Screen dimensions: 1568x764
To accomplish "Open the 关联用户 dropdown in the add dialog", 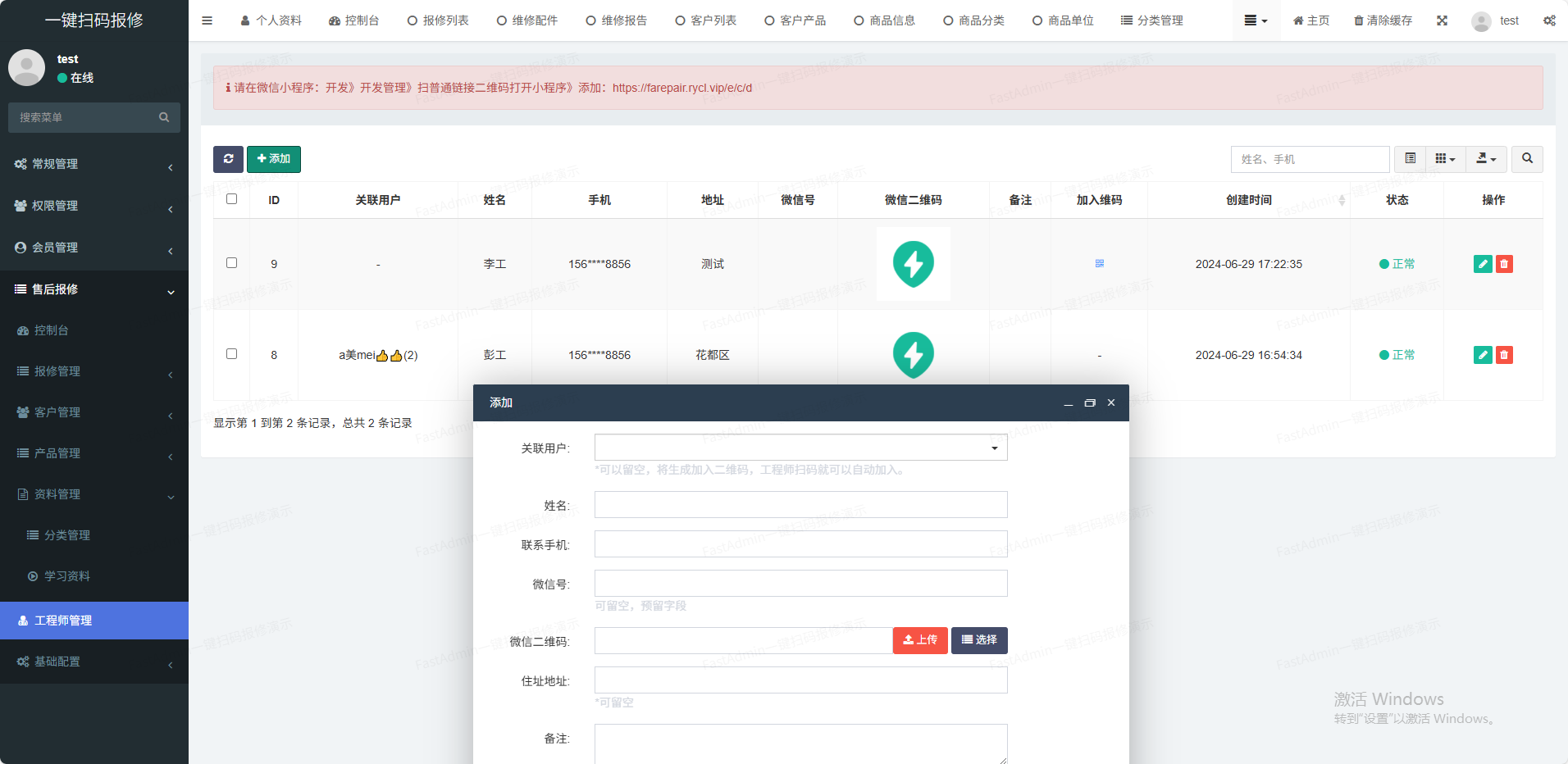I will (800, 448).
